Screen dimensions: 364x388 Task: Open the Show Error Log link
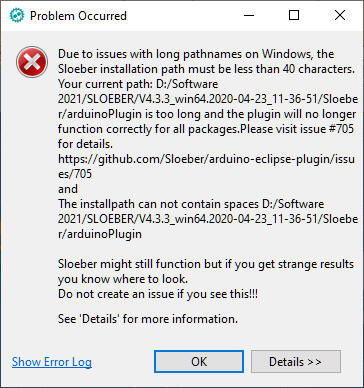[52, 362]
